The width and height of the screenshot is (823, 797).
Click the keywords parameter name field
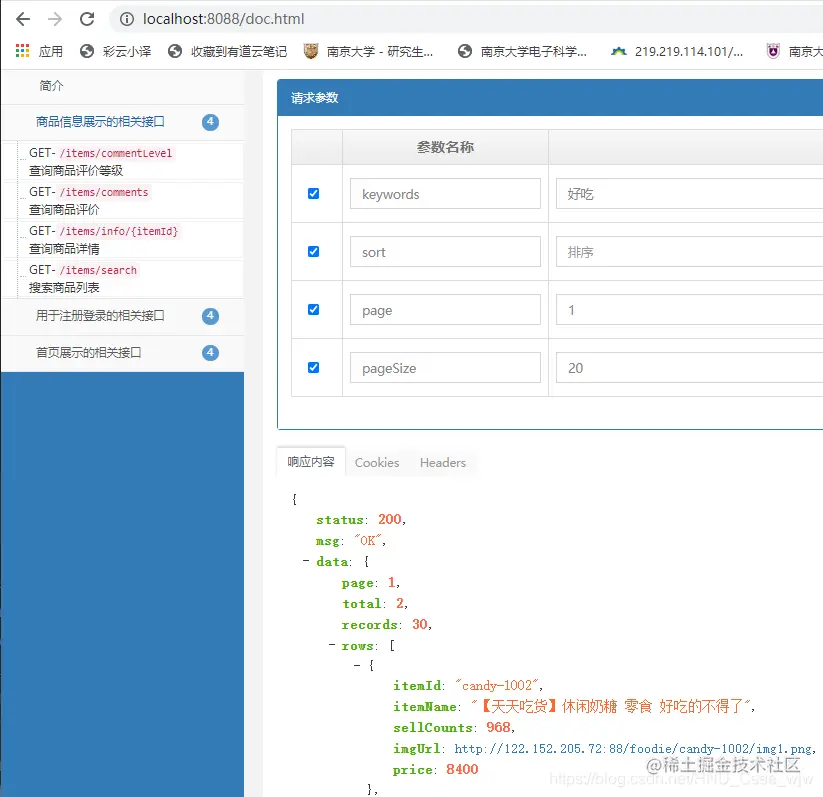(x=445, y=194)
